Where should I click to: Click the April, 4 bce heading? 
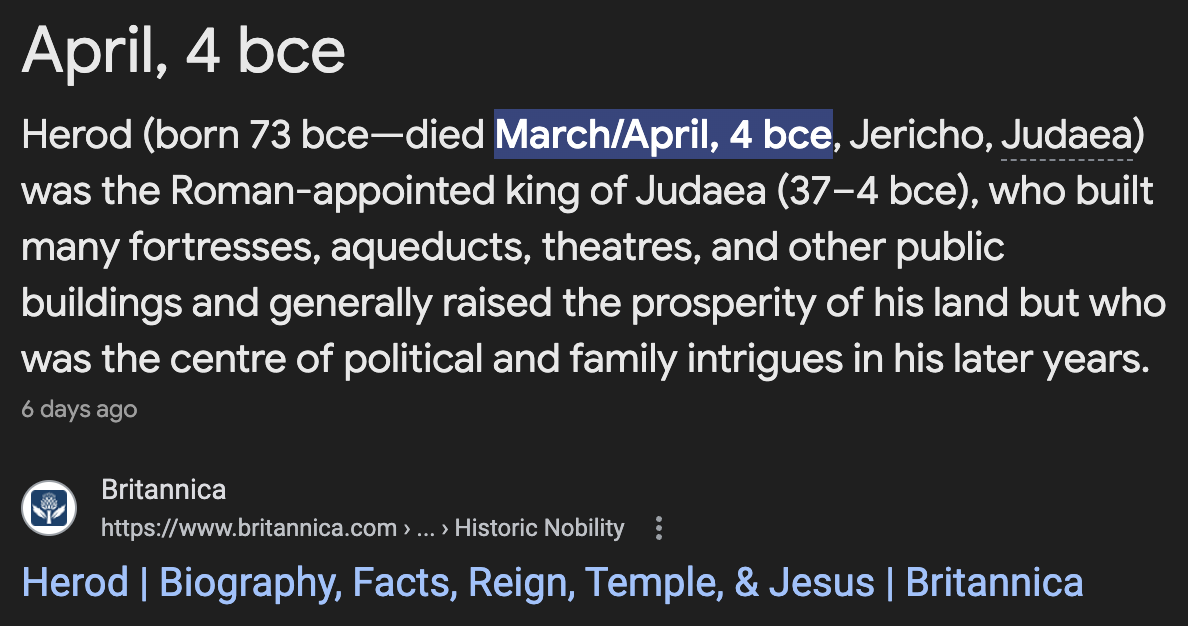point(184,52)
